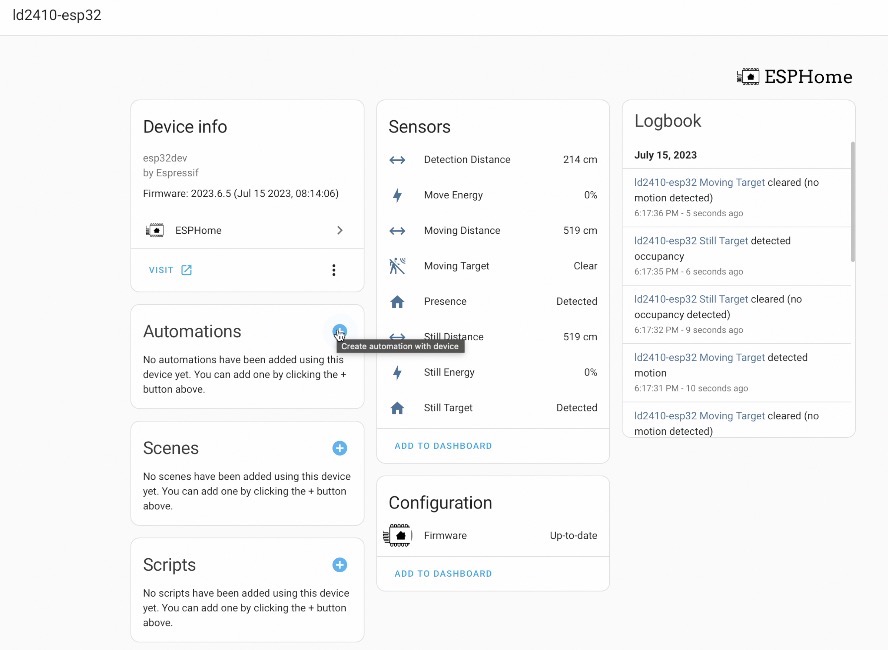Click the Logbook scrollbar
888x650 pixels.
(x=852, y=202)
